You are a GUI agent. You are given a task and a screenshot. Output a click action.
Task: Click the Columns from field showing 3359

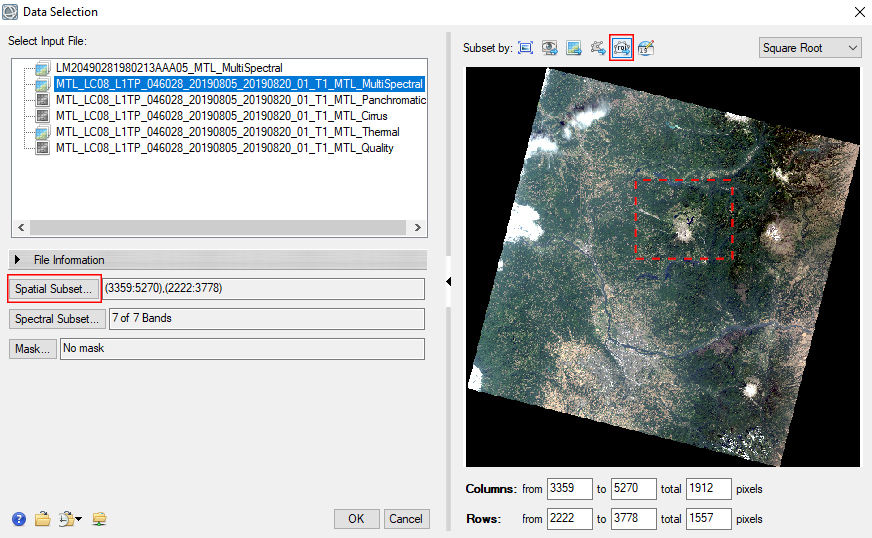pos(570,489)
